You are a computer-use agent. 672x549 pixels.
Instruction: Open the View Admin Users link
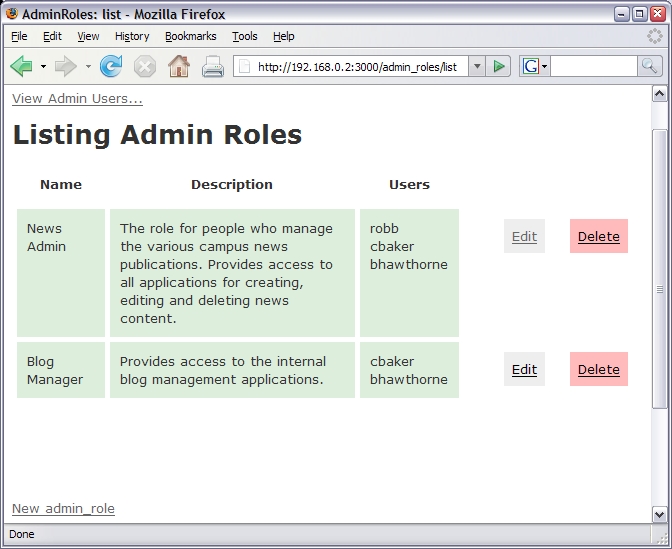pos(77,98)
